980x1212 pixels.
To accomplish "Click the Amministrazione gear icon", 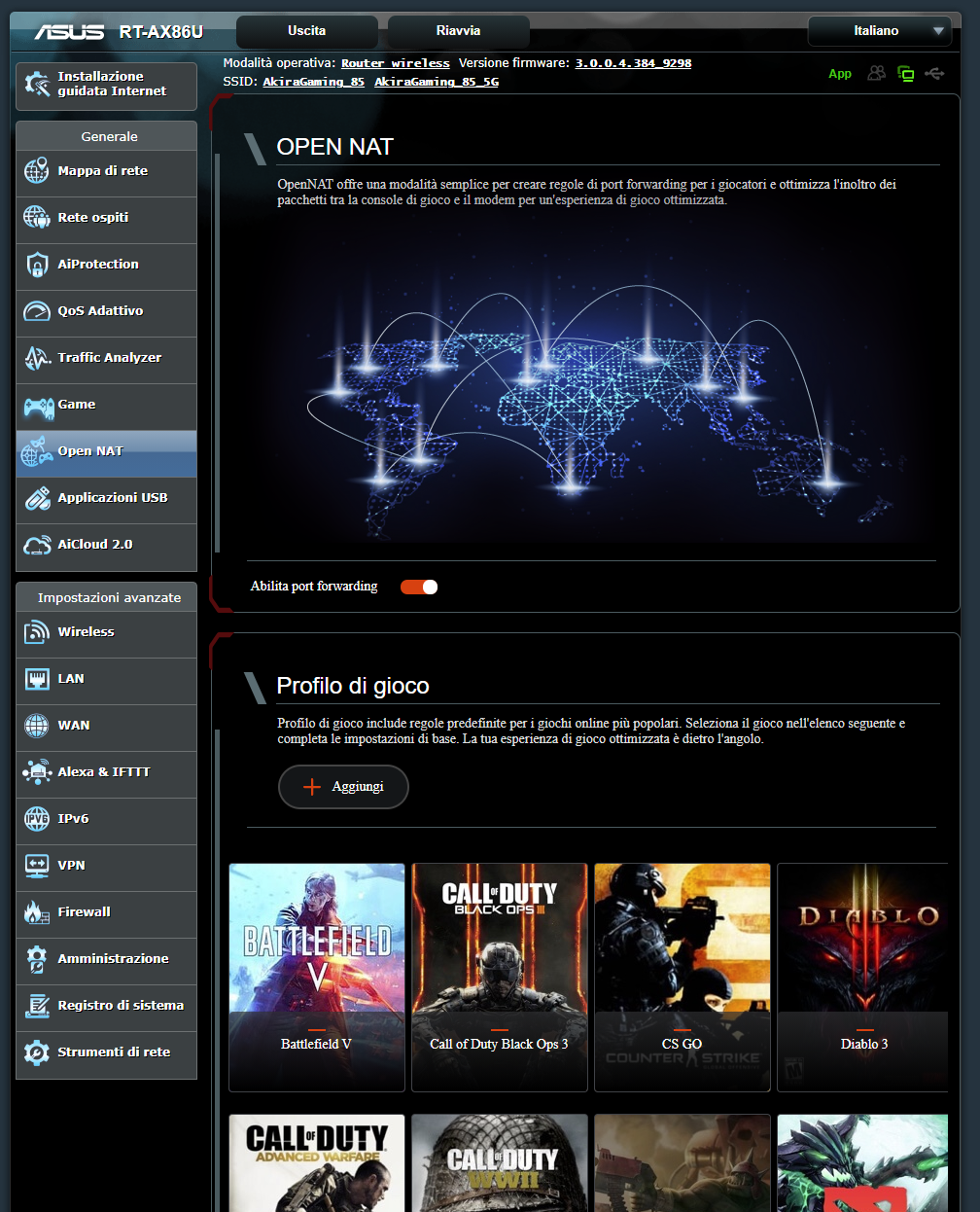I will coord(37,959).
